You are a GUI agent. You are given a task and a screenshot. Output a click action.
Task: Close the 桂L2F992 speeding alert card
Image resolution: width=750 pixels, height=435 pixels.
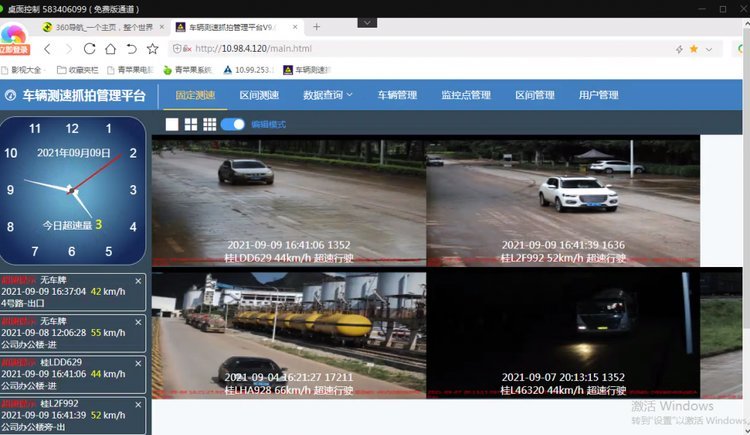coord(137,403)
